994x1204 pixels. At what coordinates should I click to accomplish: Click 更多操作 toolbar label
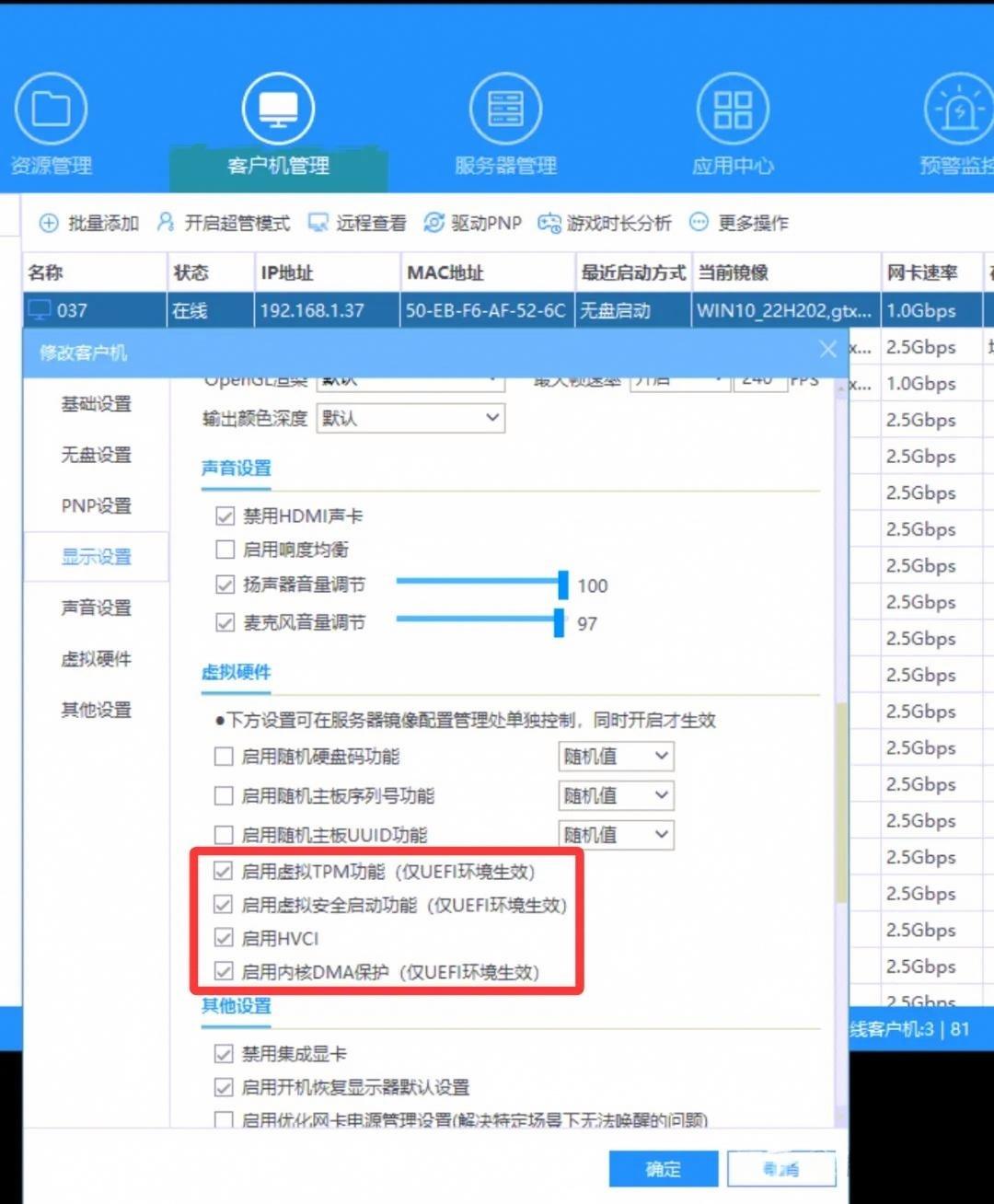pos(753,223)
